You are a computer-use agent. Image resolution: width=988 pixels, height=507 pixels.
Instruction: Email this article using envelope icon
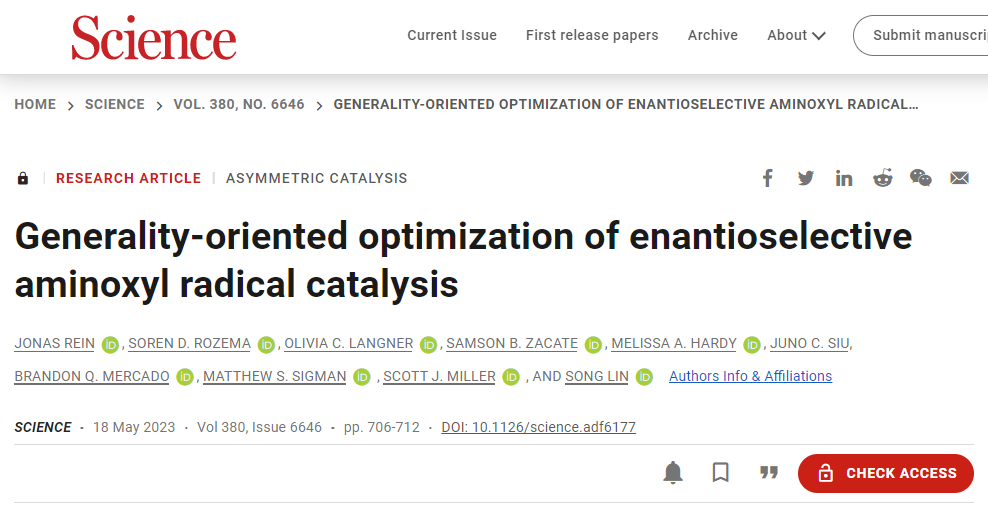pyautogui.click(x=959, y=178)
